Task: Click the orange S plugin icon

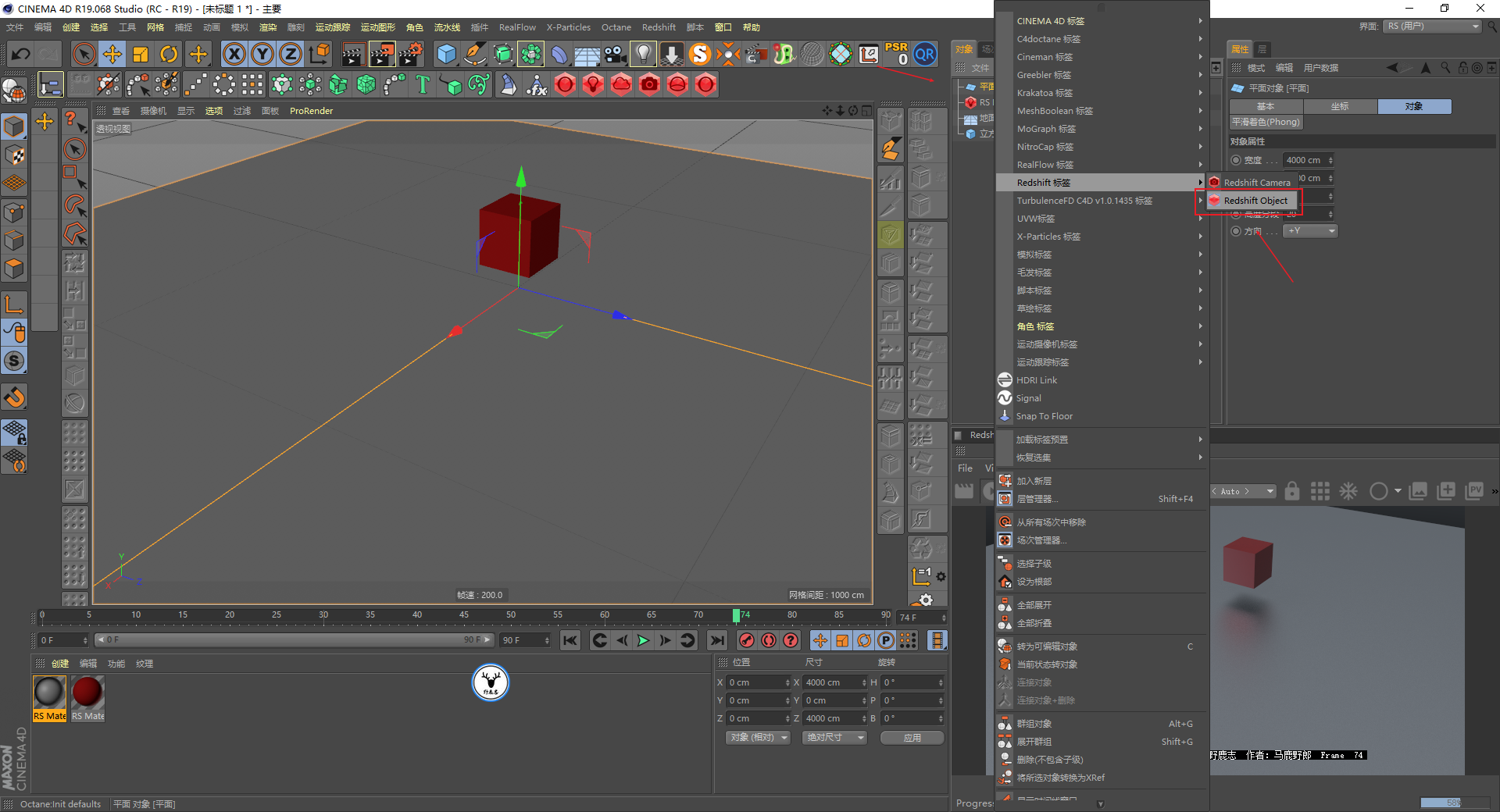Action: (x=700, y=54)
